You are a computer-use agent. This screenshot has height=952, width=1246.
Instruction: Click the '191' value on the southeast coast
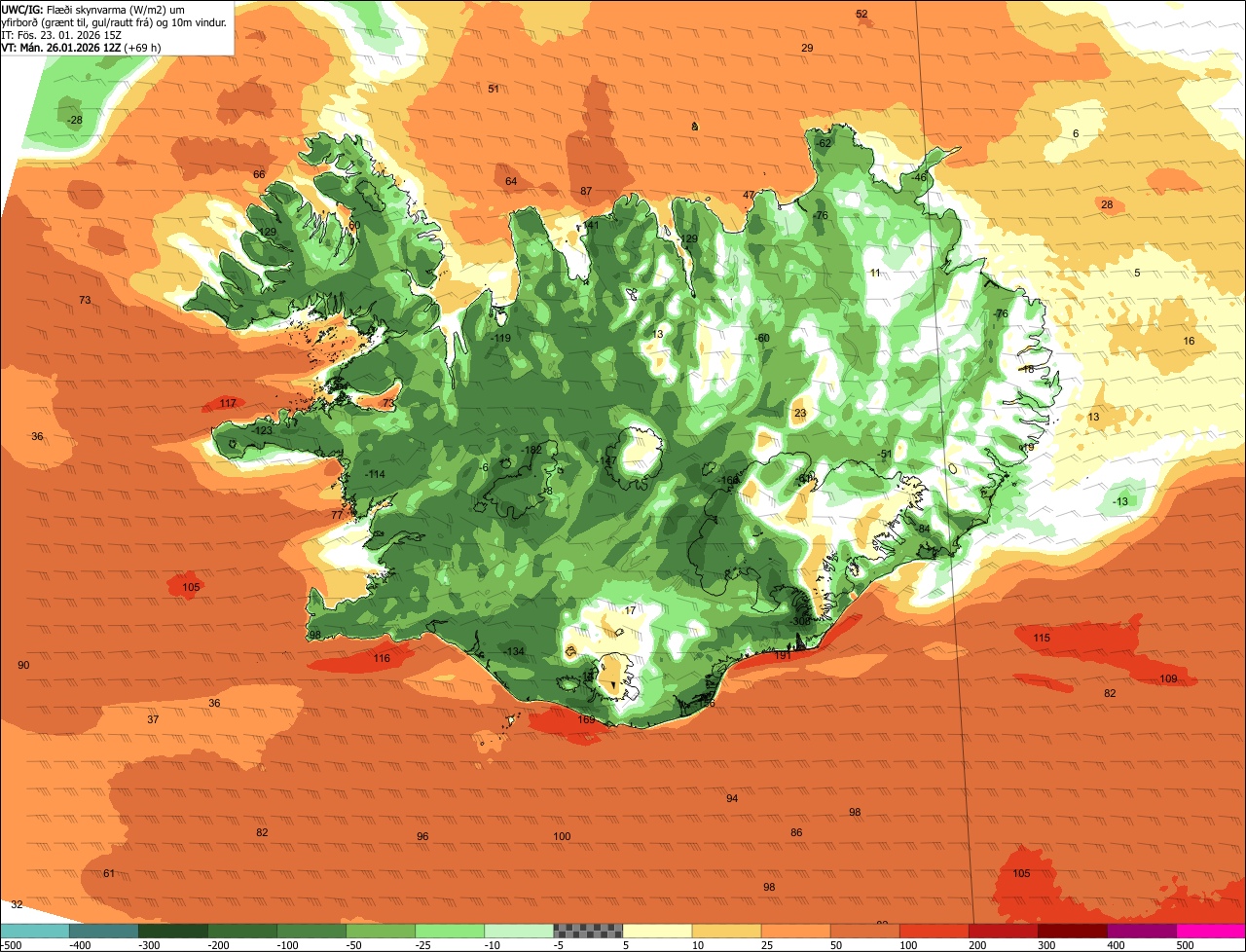(x=783, y=656)
